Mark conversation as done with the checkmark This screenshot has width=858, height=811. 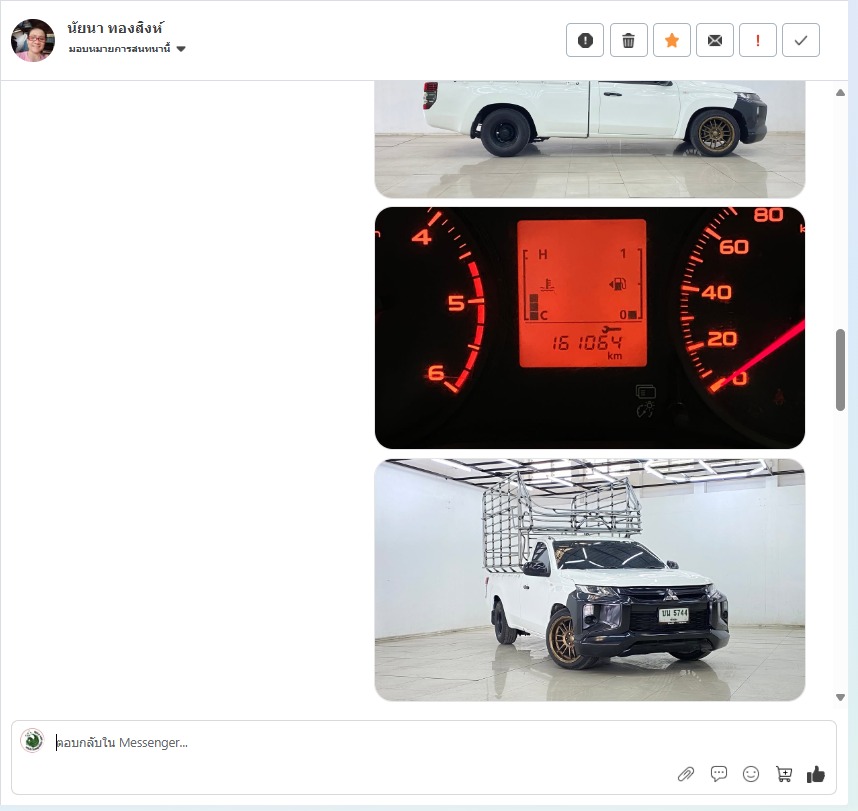(x=801, y=40)
